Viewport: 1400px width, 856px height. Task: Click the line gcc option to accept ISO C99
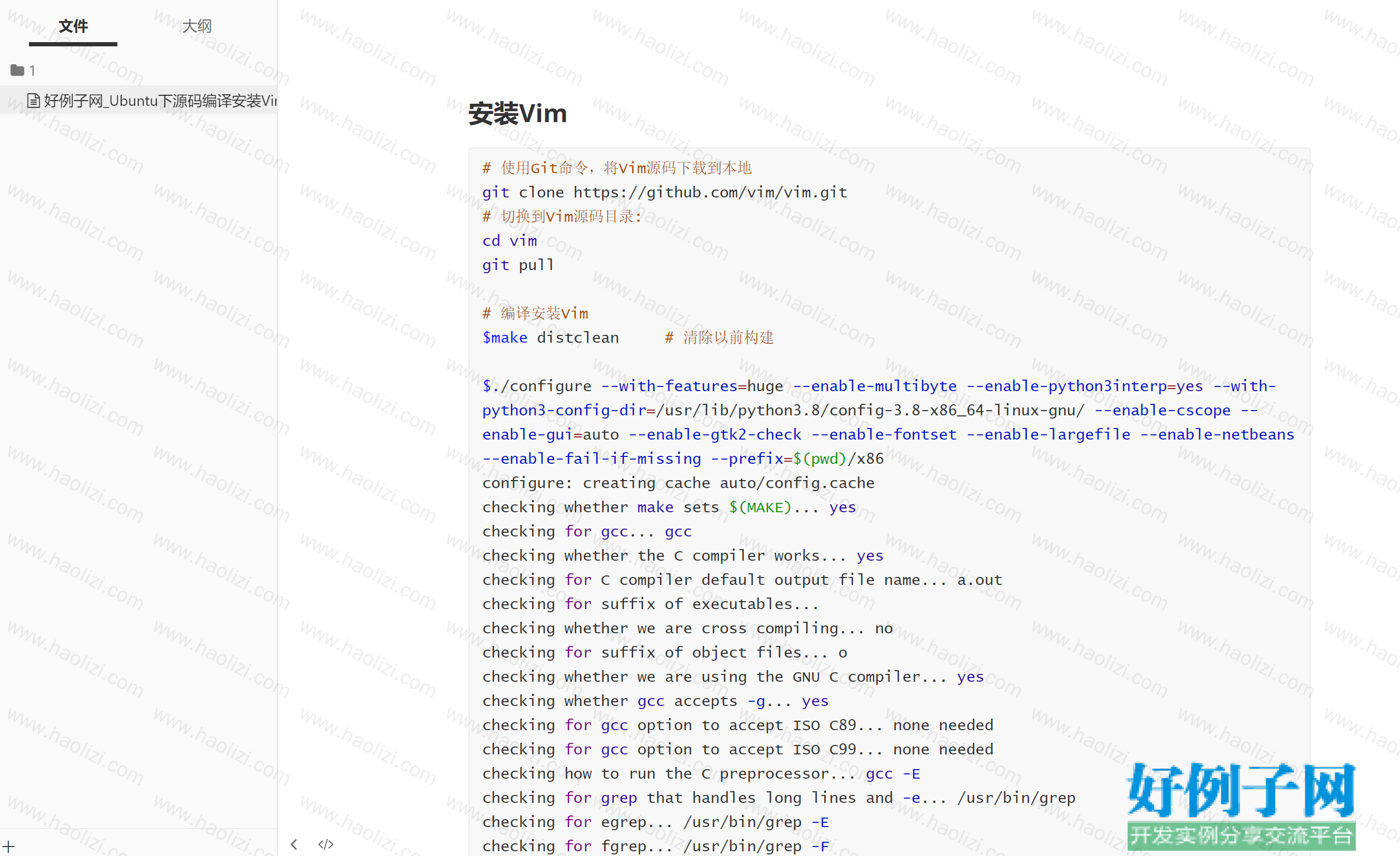[x=737, y=749]
